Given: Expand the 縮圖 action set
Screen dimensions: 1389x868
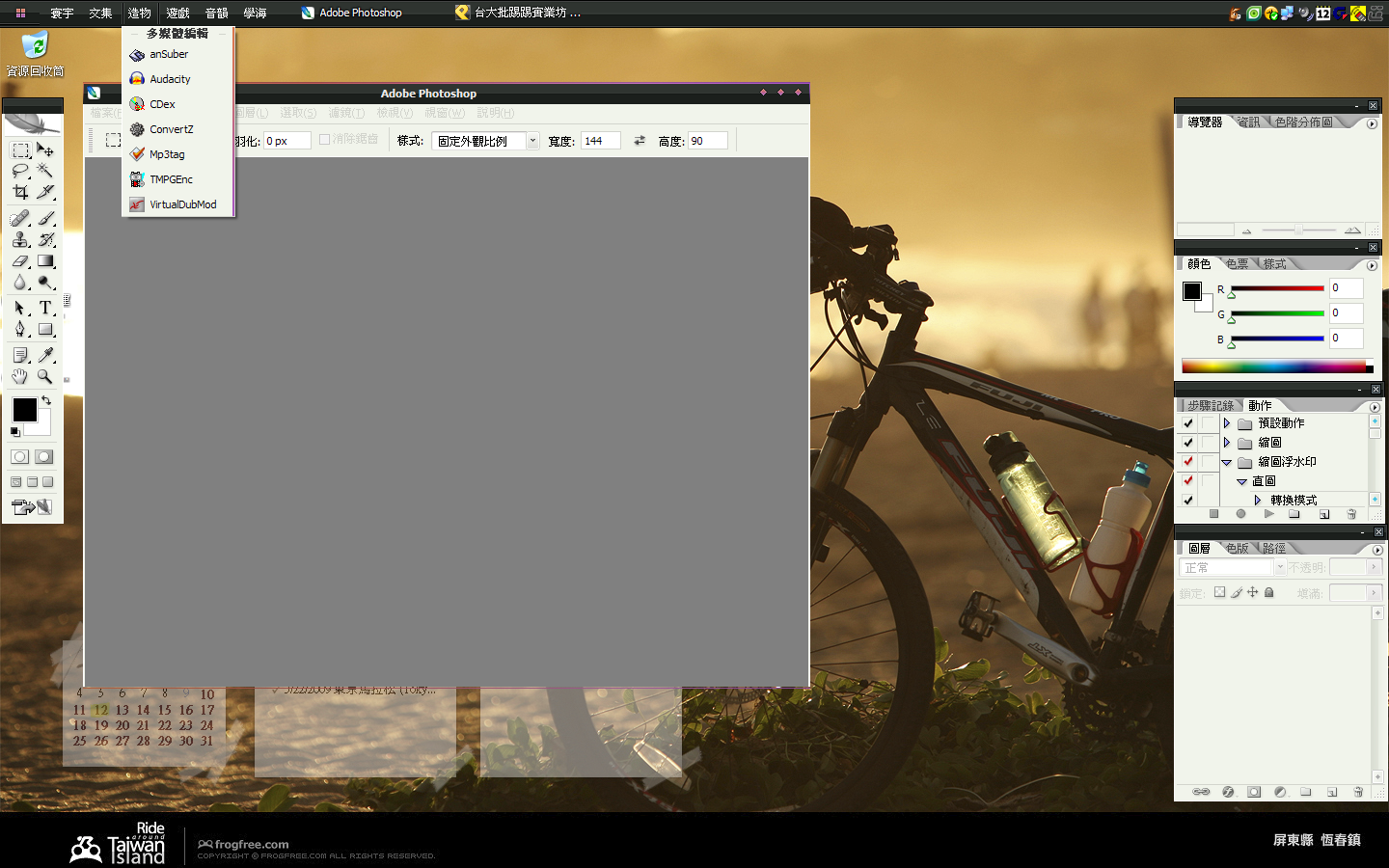Looking at the screenshot, I should click(1226, 443).
